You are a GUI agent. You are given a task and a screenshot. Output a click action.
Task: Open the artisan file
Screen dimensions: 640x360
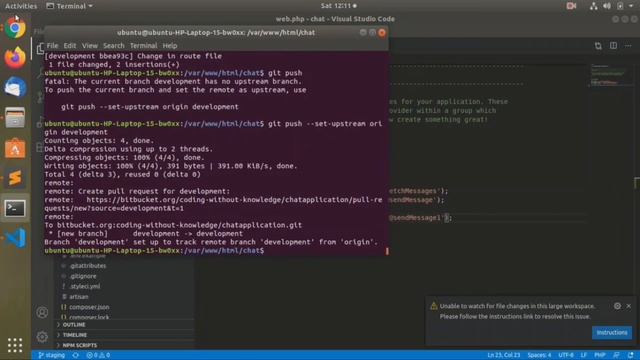click(x=78, y=297)
